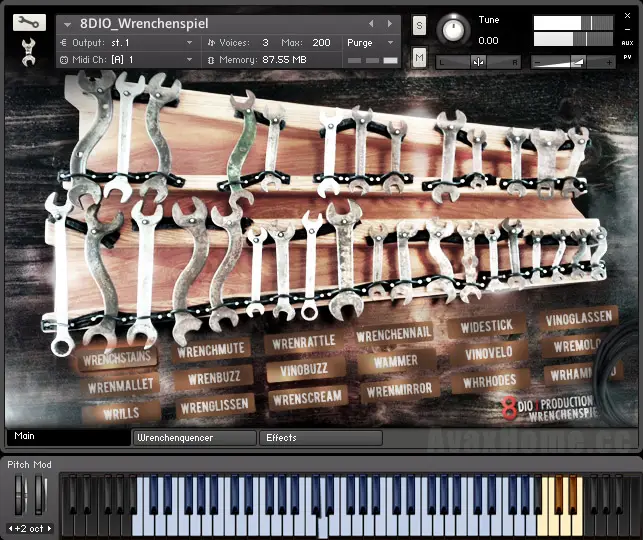Viewport: 643px width, 540px height.
Task: Select WRENCHSTAINS articulation
Action: pos(117,358)
